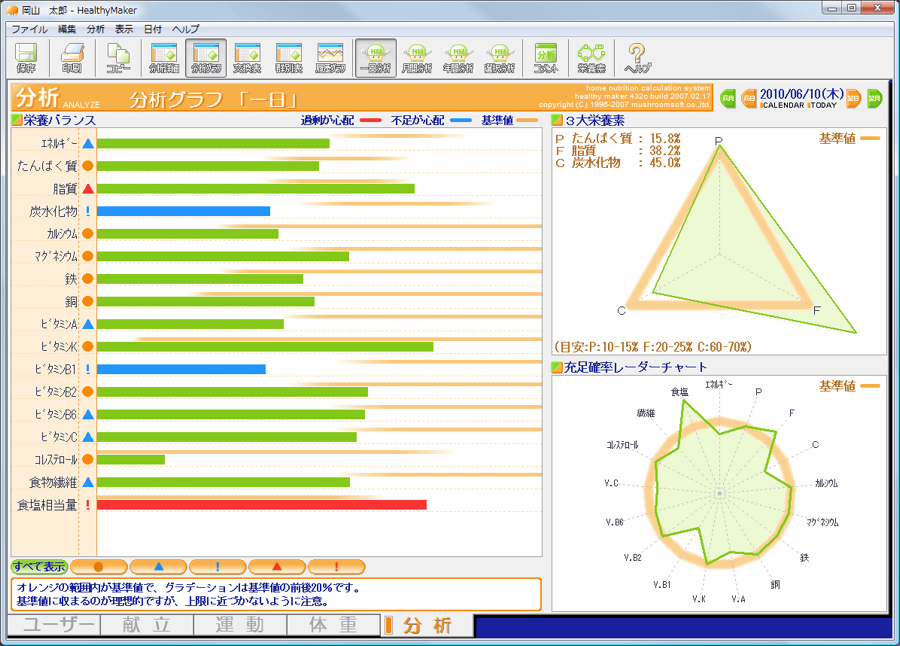Open the 日付 menu
Image resolution: width=900 pixels, height=646 pixels.
[x=153, y=29]
